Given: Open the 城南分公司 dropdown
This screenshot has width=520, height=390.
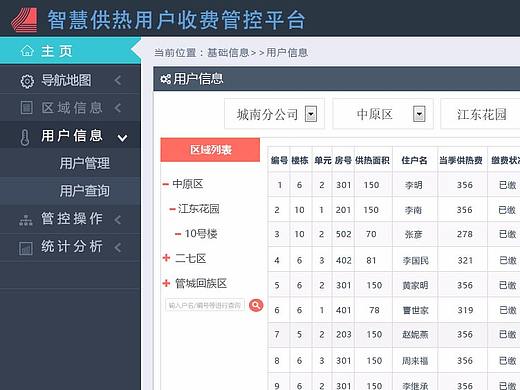Looking at the screenshot, I should pyautogui.click(x=274, y=114).
